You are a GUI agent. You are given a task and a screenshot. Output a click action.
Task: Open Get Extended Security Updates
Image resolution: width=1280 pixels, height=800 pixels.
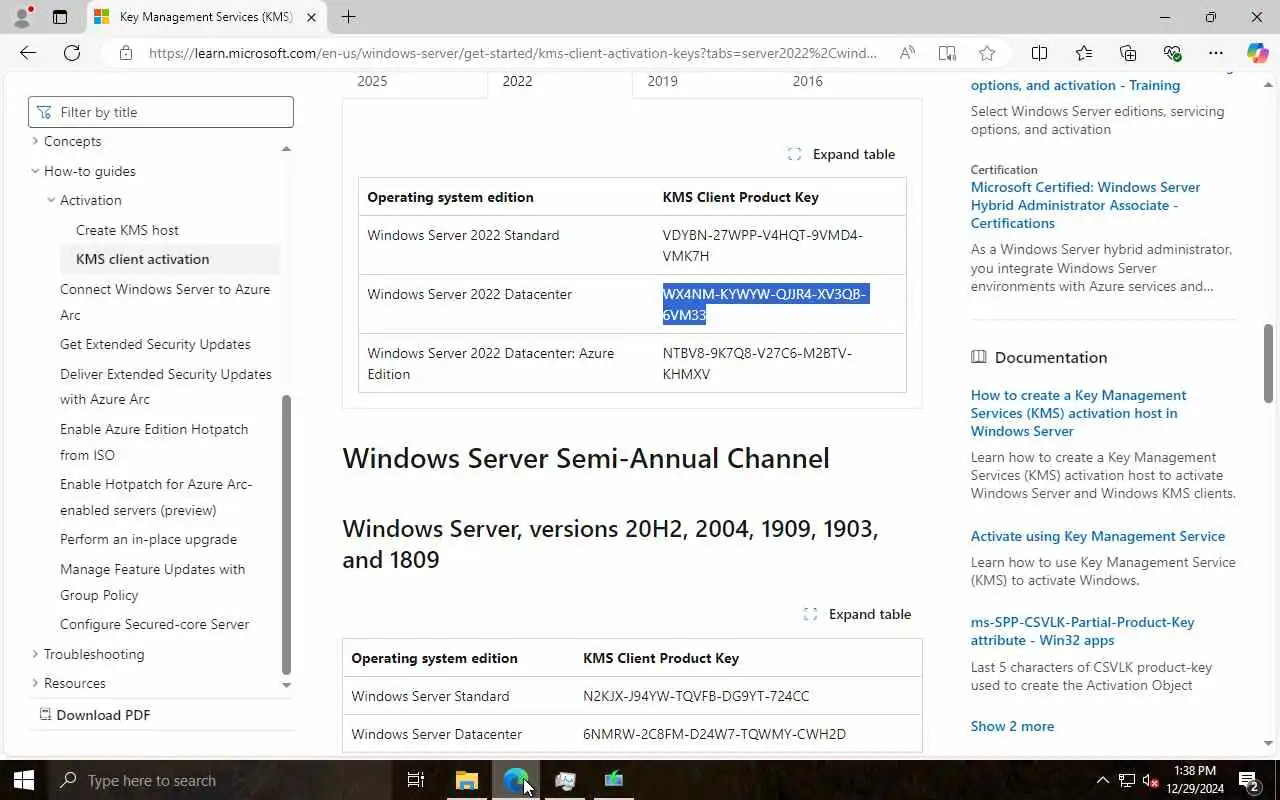coord(155,344)
